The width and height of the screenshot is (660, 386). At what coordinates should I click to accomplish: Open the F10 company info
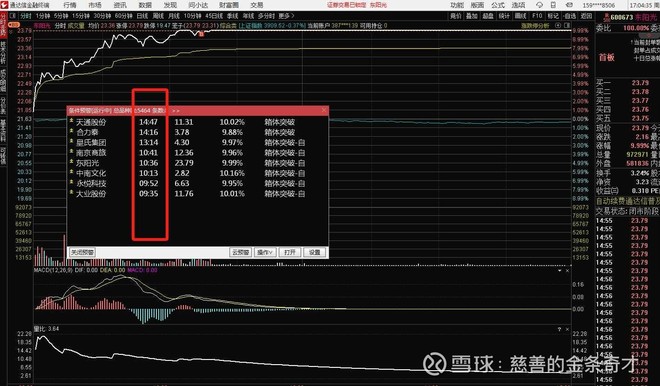click(x=537, y=16)
